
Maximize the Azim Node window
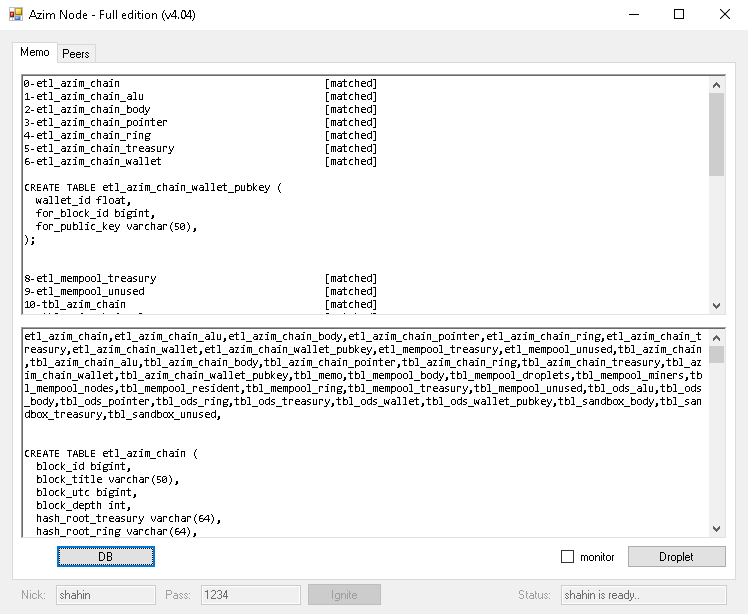pyautogui.click(x=679, y=14)
